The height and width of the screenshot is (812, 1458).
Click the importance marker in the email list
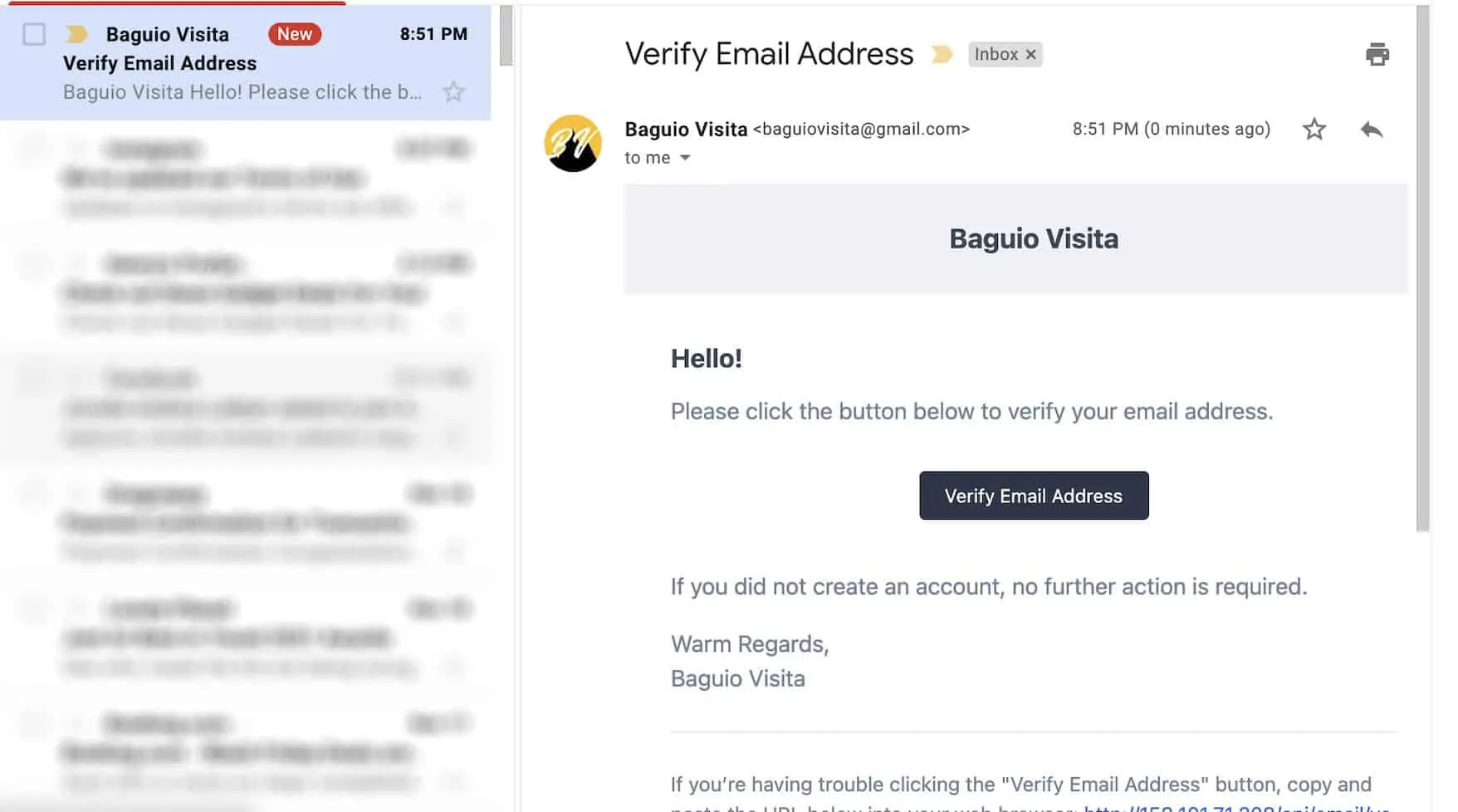(x=76, y=34)
